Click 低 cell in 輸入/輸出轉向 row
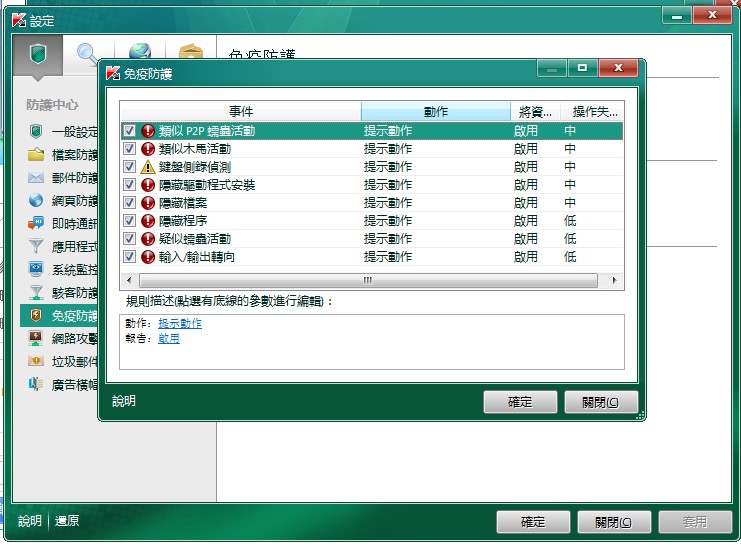 click(x=570, y=257)
